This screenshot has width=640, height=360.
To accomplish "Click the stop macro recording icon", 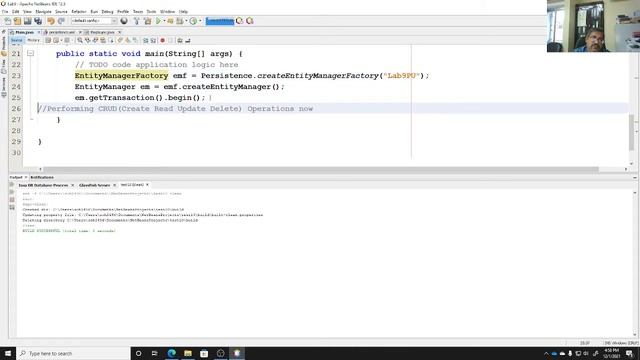I will pyautogui.click(x=171, y=40).
